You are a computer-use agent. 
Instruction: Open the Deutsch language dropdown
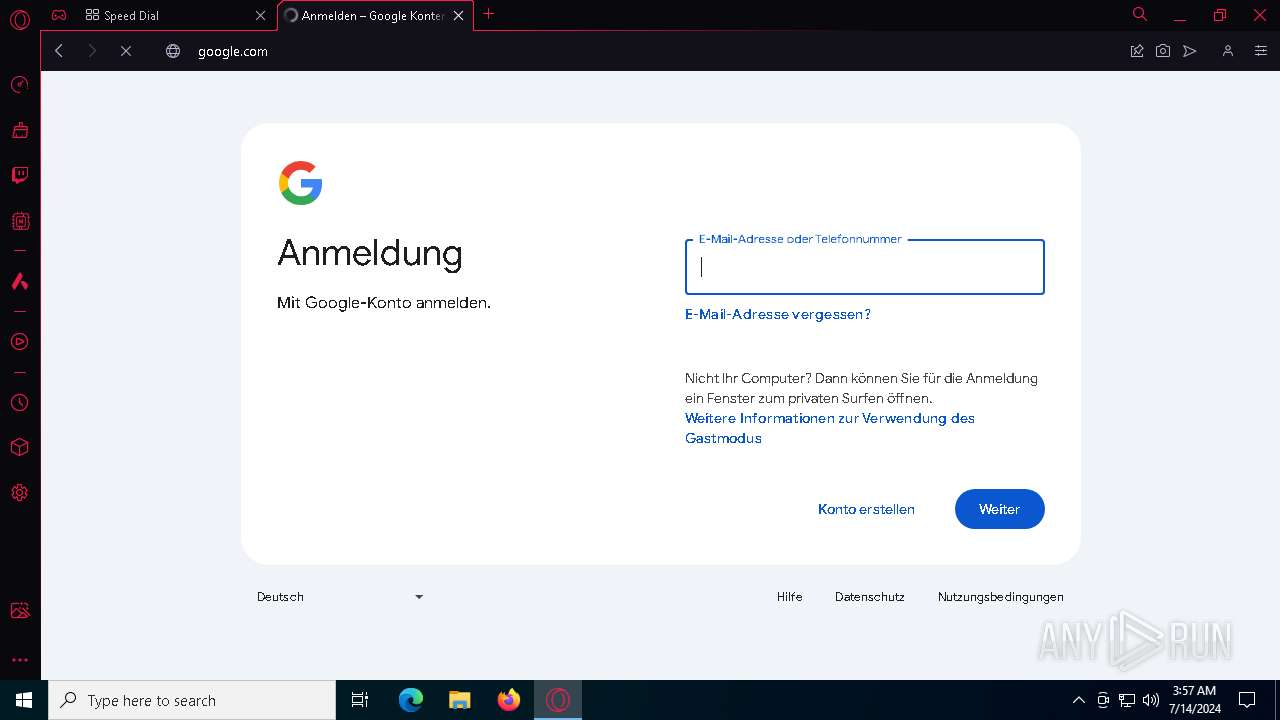point(340,597)
